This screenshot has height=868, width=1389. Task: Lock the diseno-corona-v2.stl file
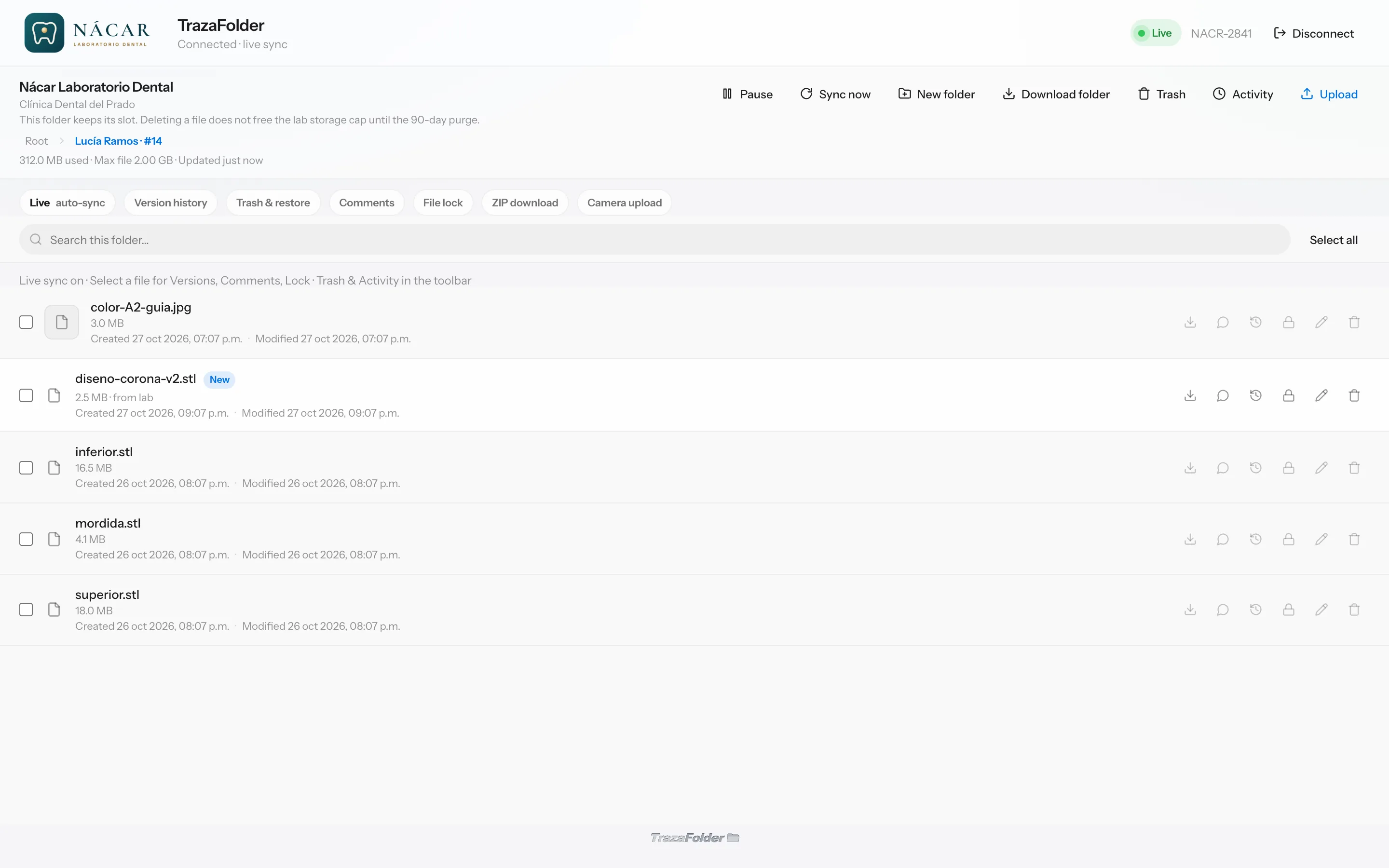pos(1289,395)
